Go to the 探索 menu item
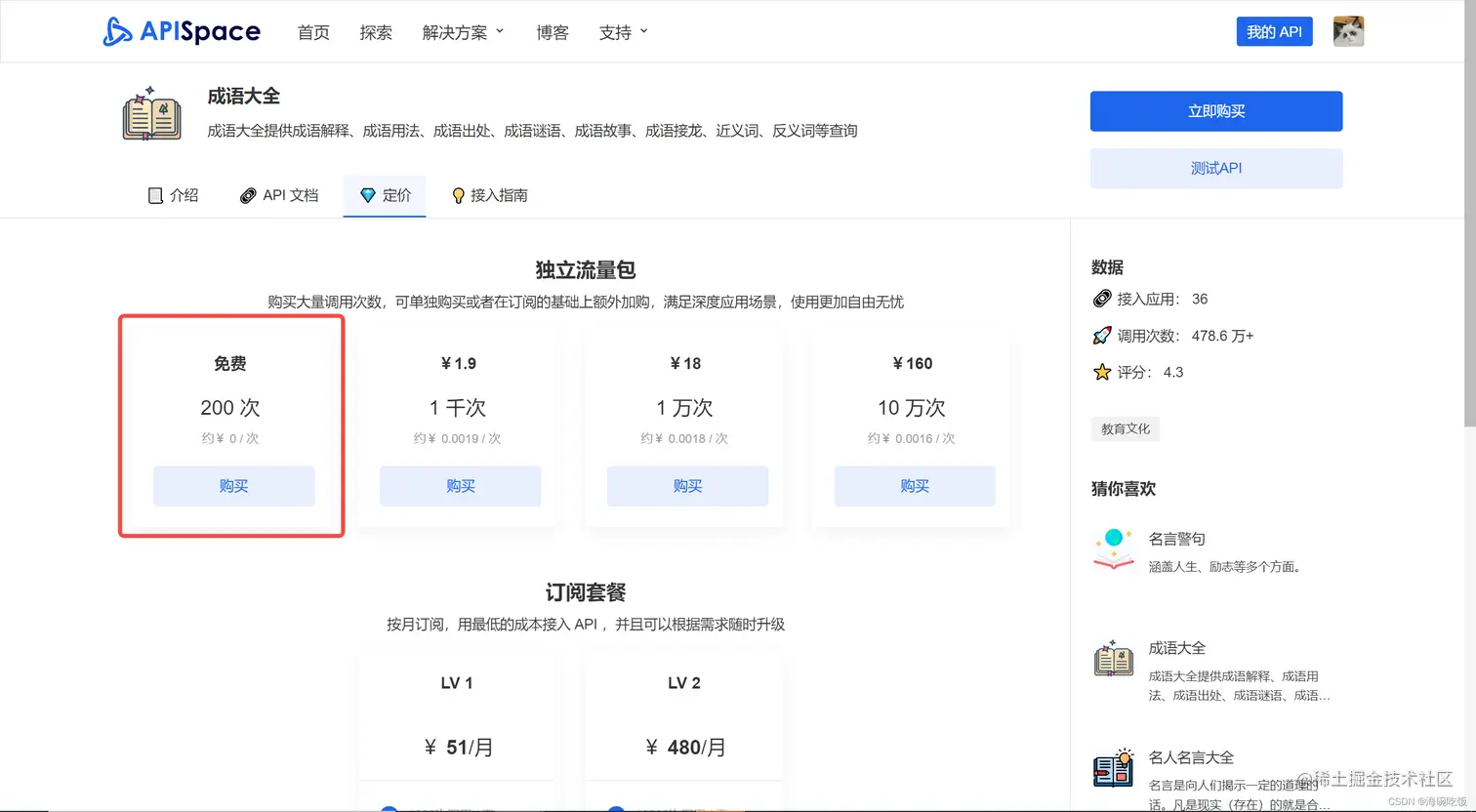The height and width of the screenshot is (812, 1476). (x=376, y=31)
